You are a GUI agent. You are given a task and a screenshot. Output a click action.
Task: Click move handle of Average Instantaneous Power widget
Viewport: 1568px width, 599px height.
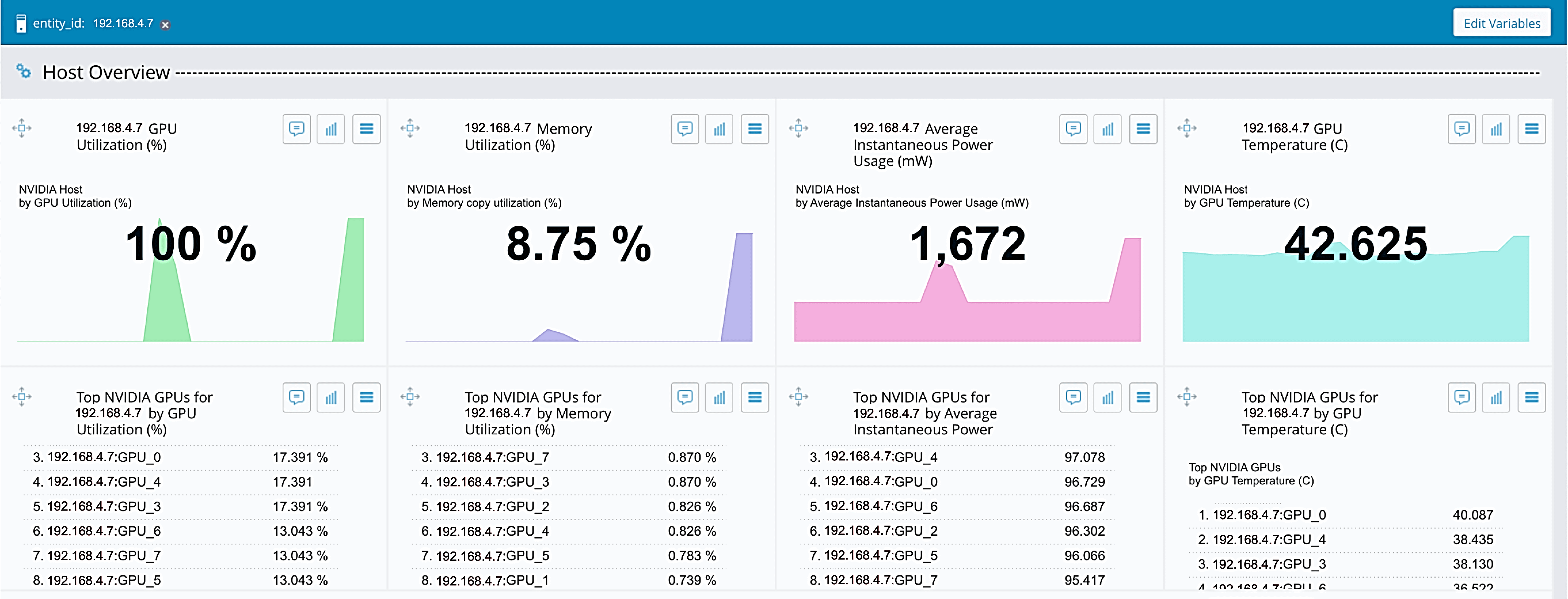coord(799,128)
